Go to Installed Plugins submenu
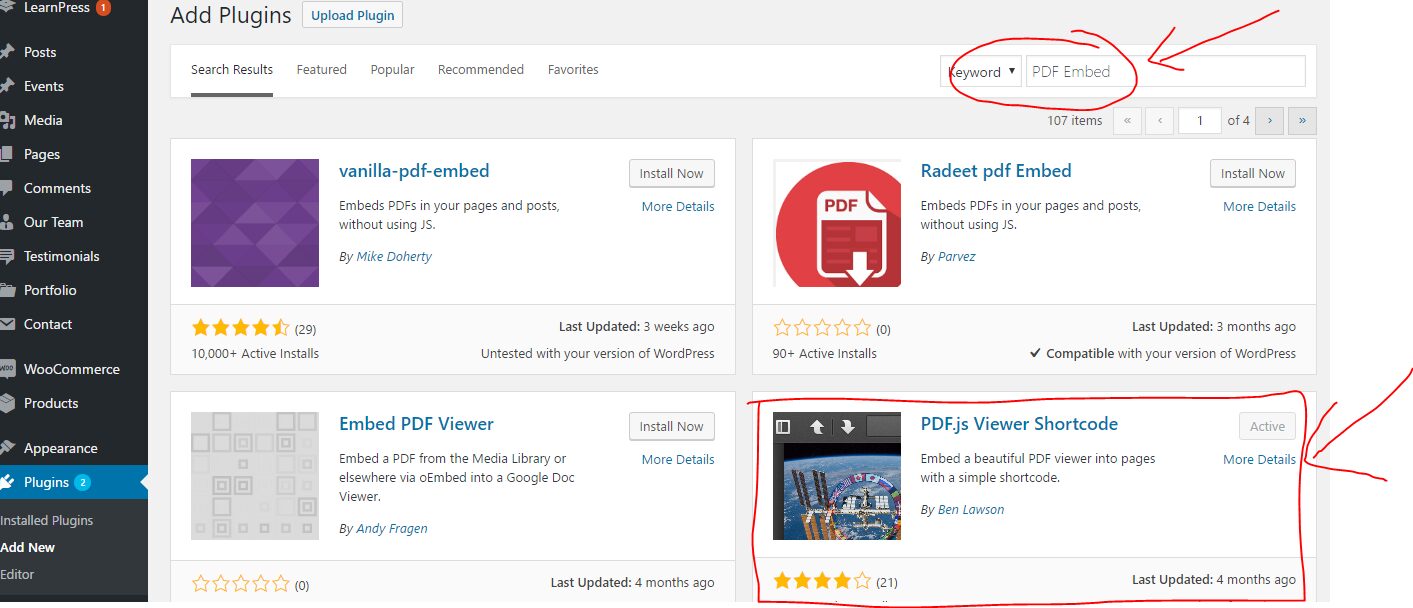Image resolution: width=1413 pixels, height=608 pixels. (47, 520)
